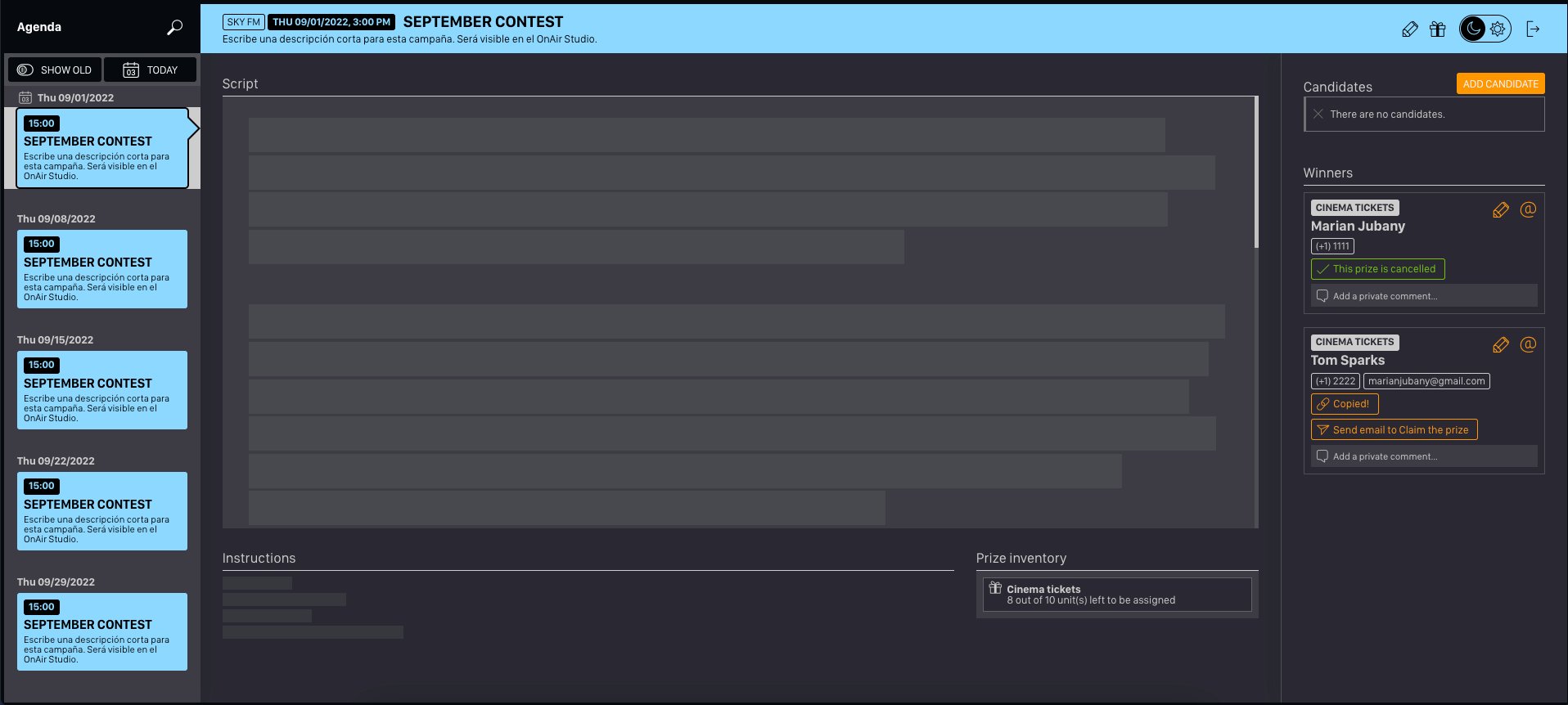Click the winner name Tom Sparks
This screenshot has height=705, width=1568.
1347,361
